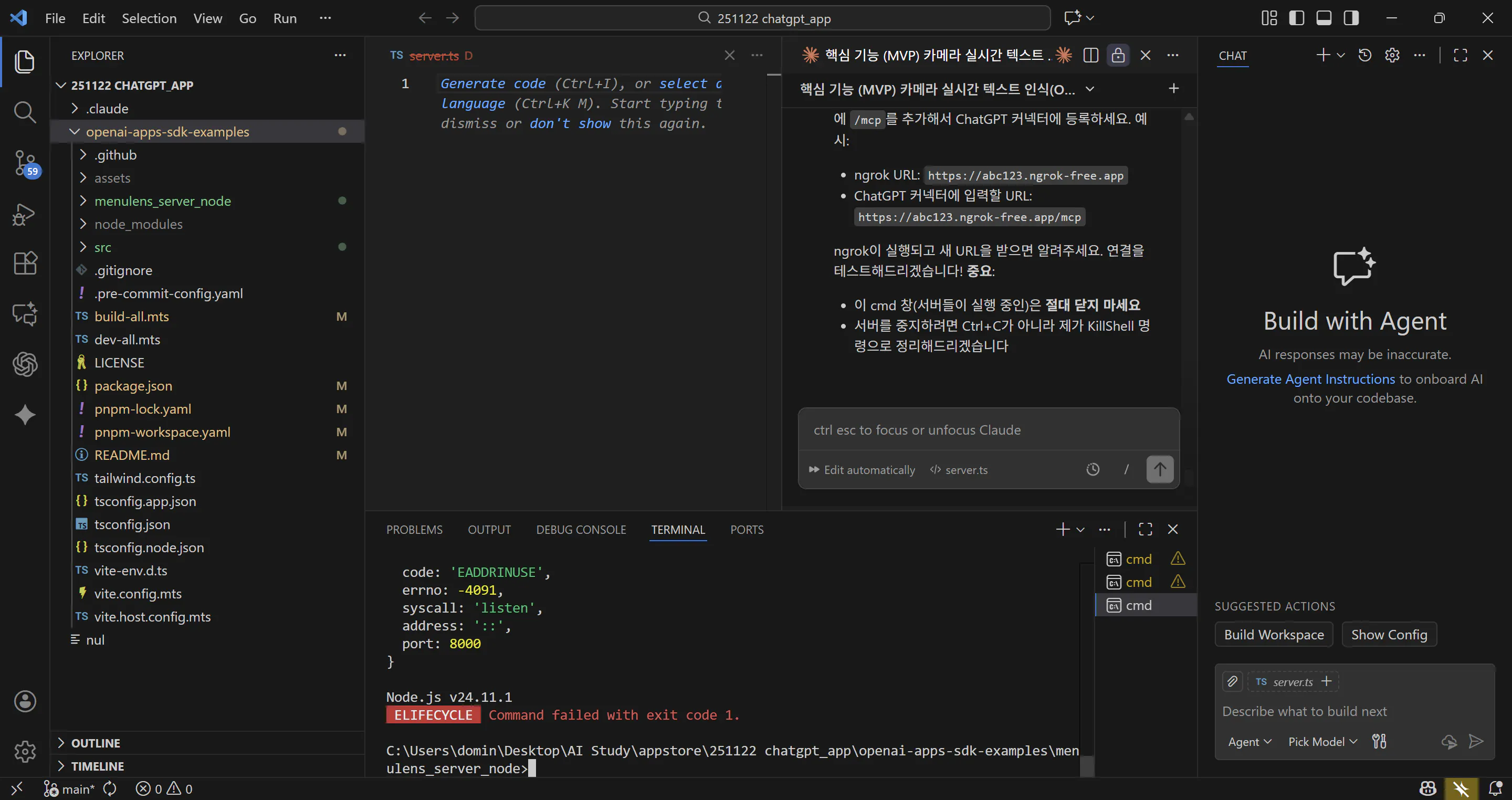This screenshot has width=1512, height=800.
Task: Open the Selection menu
Action: coord(149,18)
